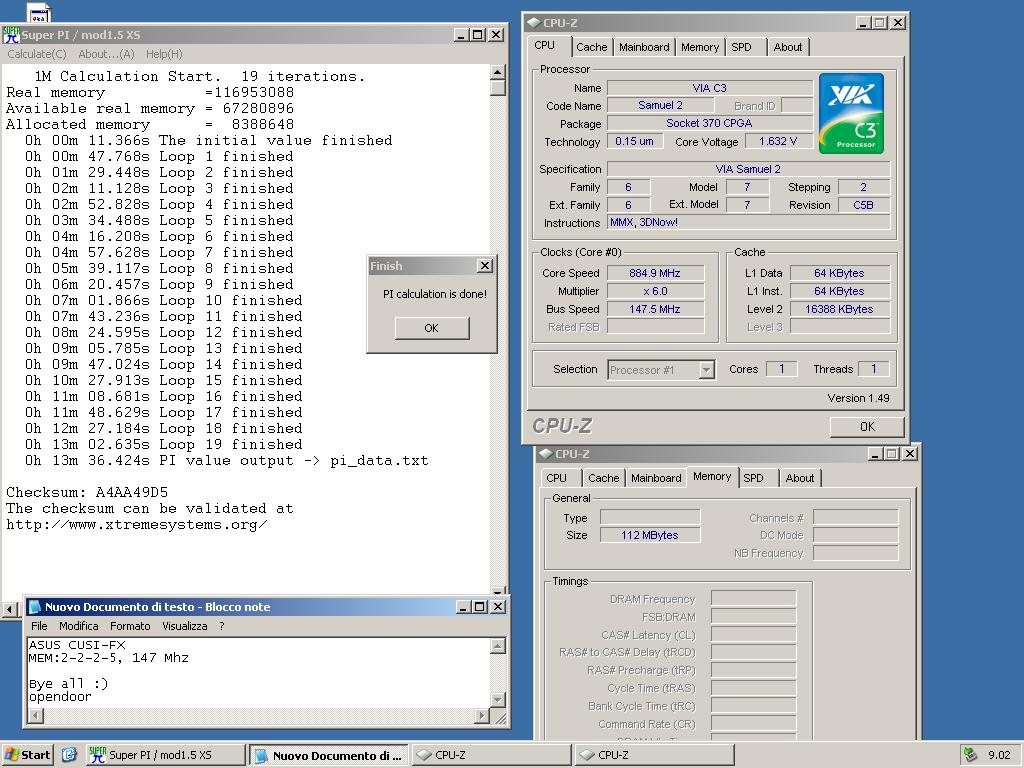Click Notepad horizontal scrollbar right arrow
The height and width of the screenshot is (768, 1024).
[482, 716]
